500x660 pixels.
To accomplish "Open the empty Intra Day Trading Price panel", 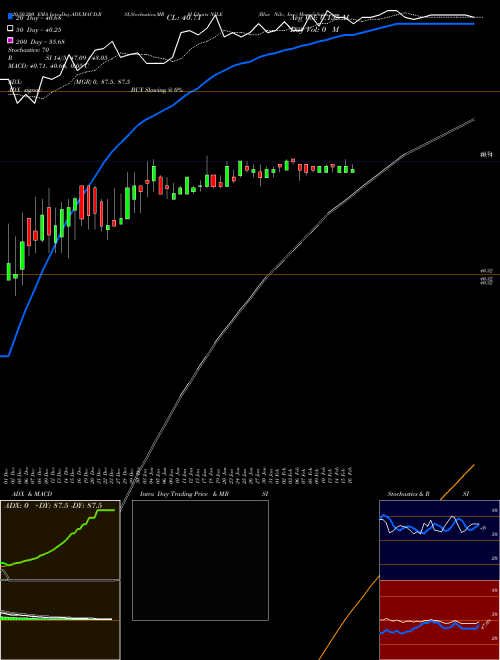I will click(200, 560).
